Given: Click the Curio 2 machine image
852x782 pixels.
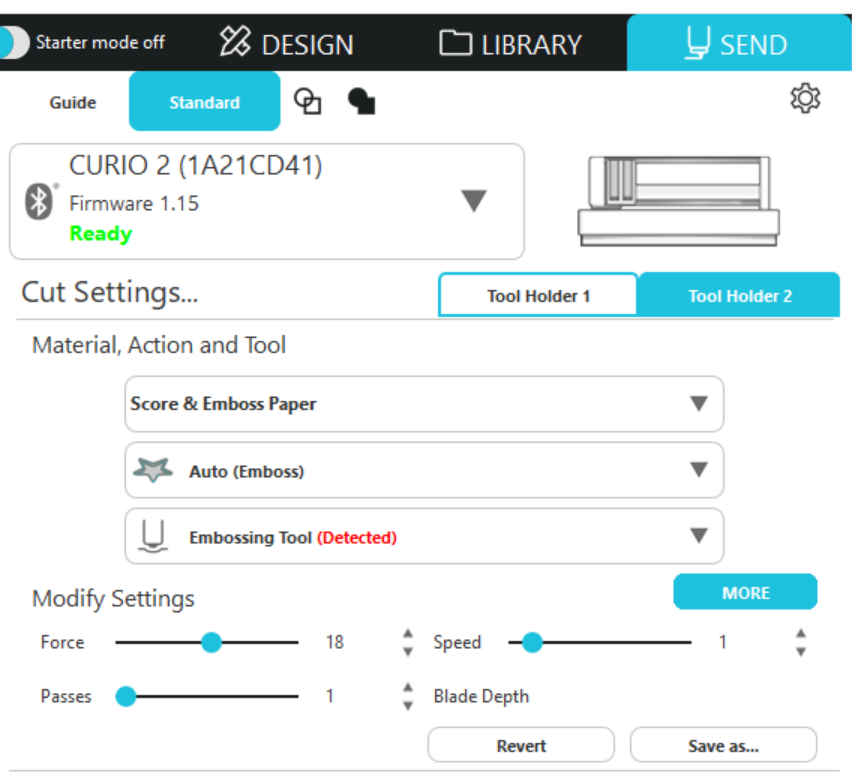Looking at the screenshot, I should click(x=675, y=200).
